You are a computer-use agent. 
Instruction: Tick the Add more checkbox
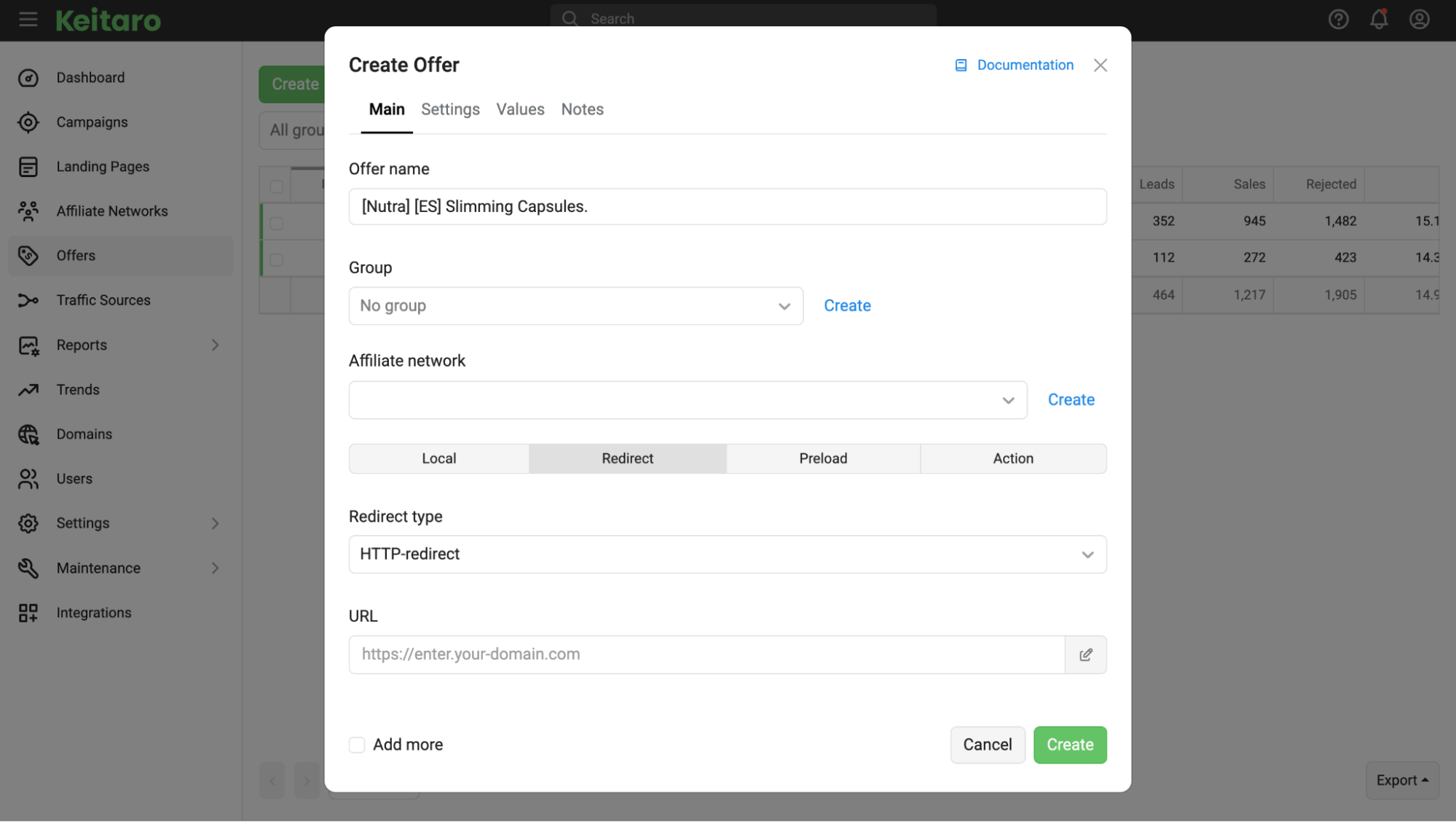pyautogui.click(x=357, y=745)
